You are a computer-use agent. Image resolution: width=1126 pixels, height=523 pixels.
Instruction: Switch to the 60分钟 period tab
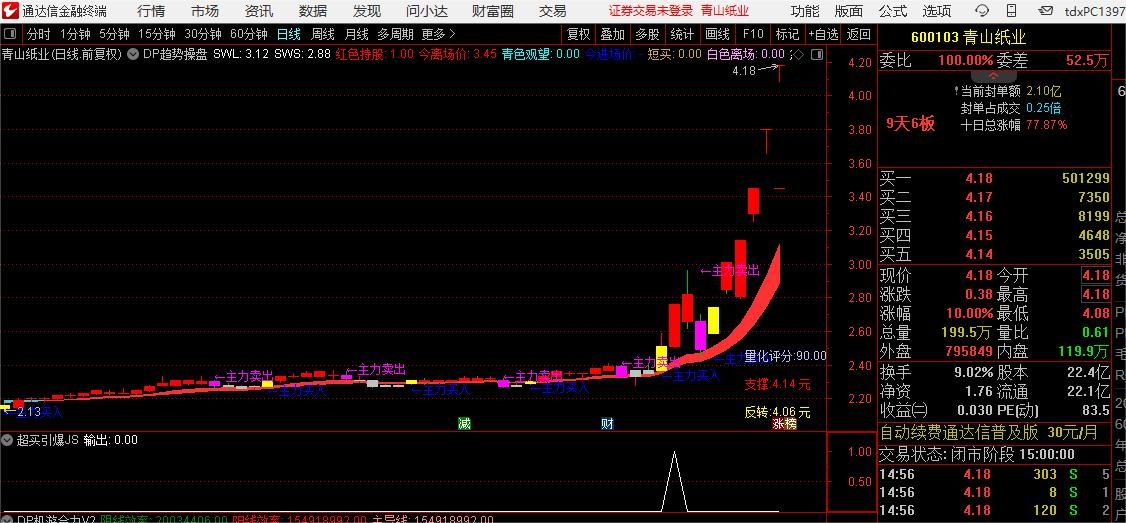tap(248, 34)
